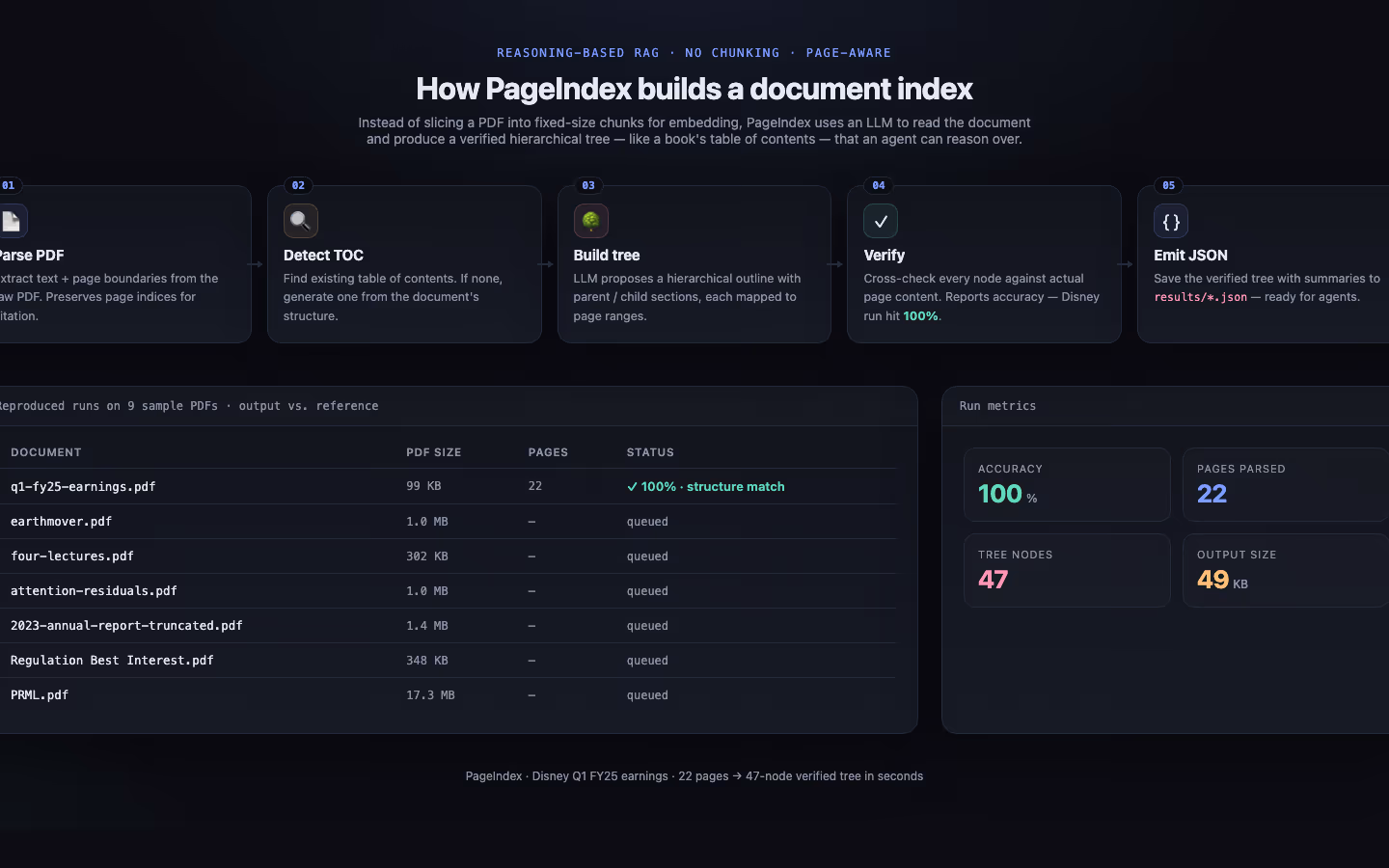
Task: Click 1.4 MB size cell
Action: pos(427,625)
